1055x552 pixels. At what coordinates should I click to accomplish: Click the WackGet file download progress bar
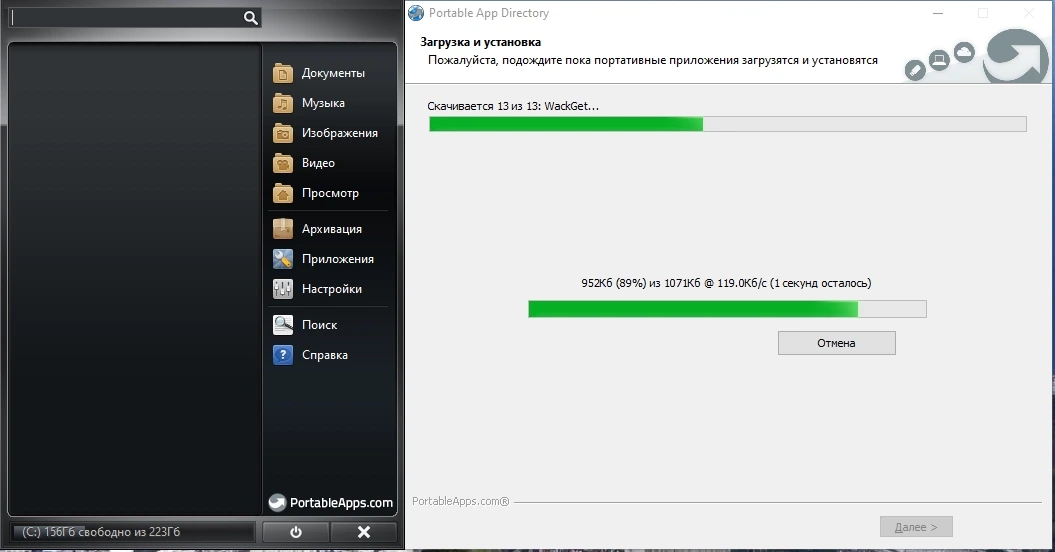[x=727, y=309]
